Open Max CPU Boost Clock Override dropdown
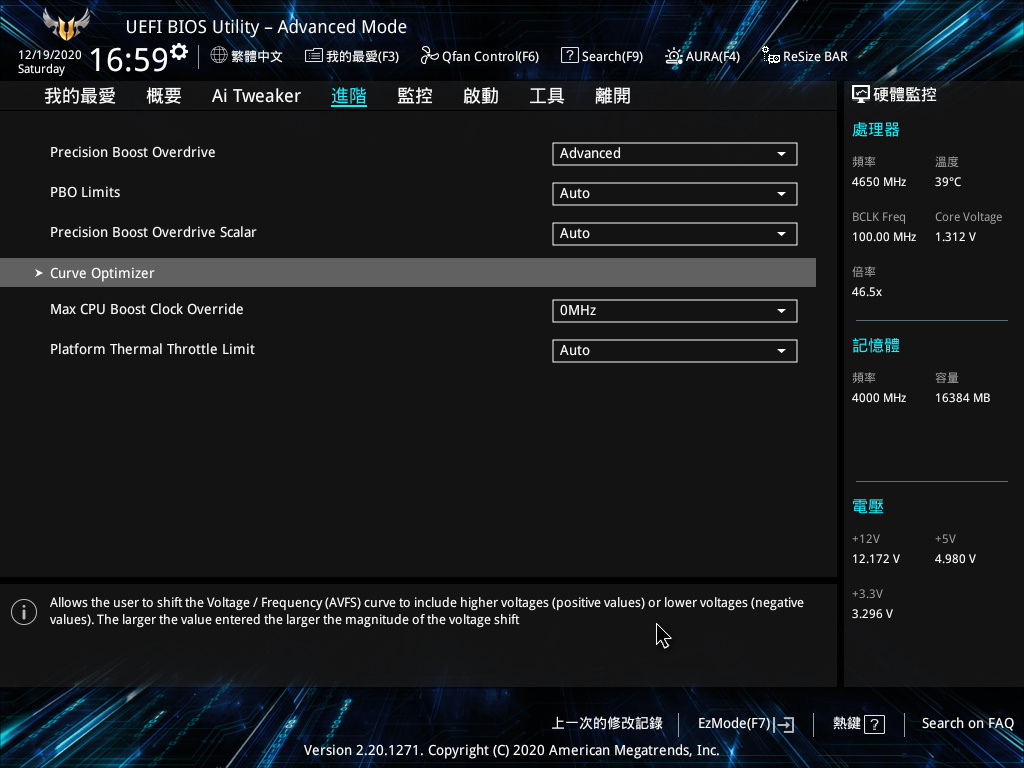 pyautogui.click(x=675, y=311)
